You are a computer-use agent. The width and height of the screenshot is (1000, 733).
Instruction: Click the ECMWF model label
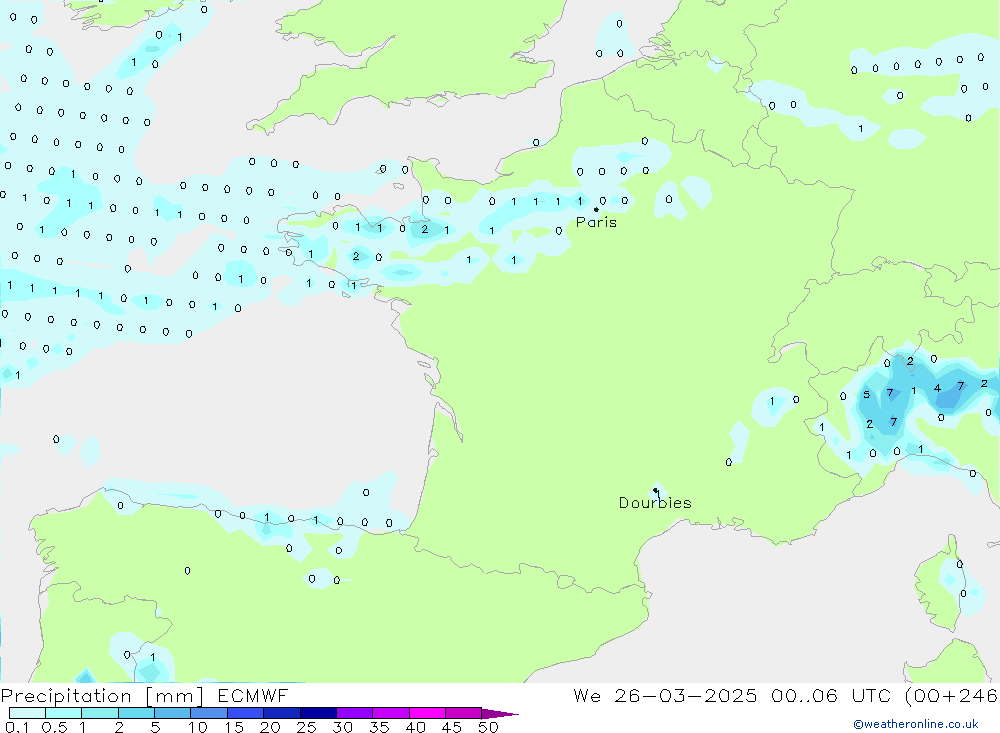click(253, 695)
